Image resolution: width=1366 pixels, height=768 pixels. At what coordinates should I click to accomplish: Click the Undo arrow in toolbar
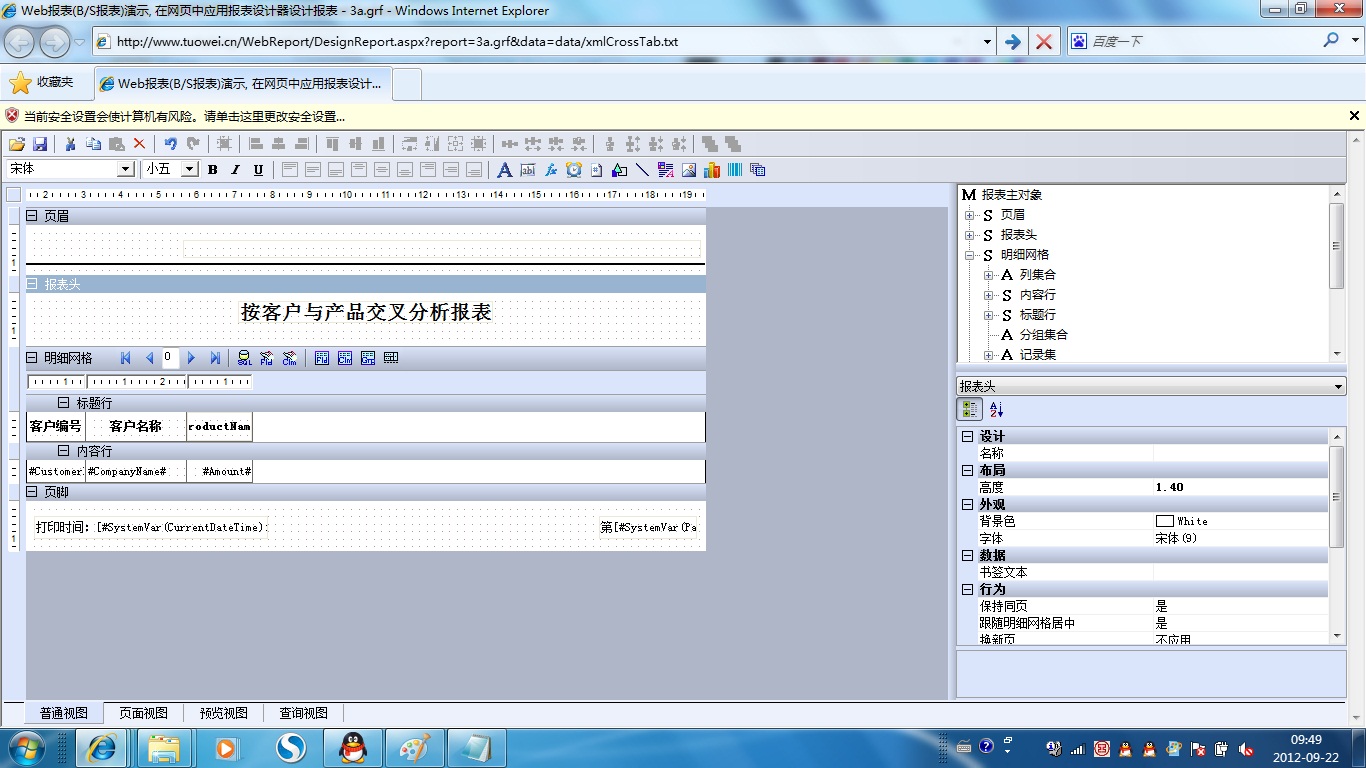[170, 144]
